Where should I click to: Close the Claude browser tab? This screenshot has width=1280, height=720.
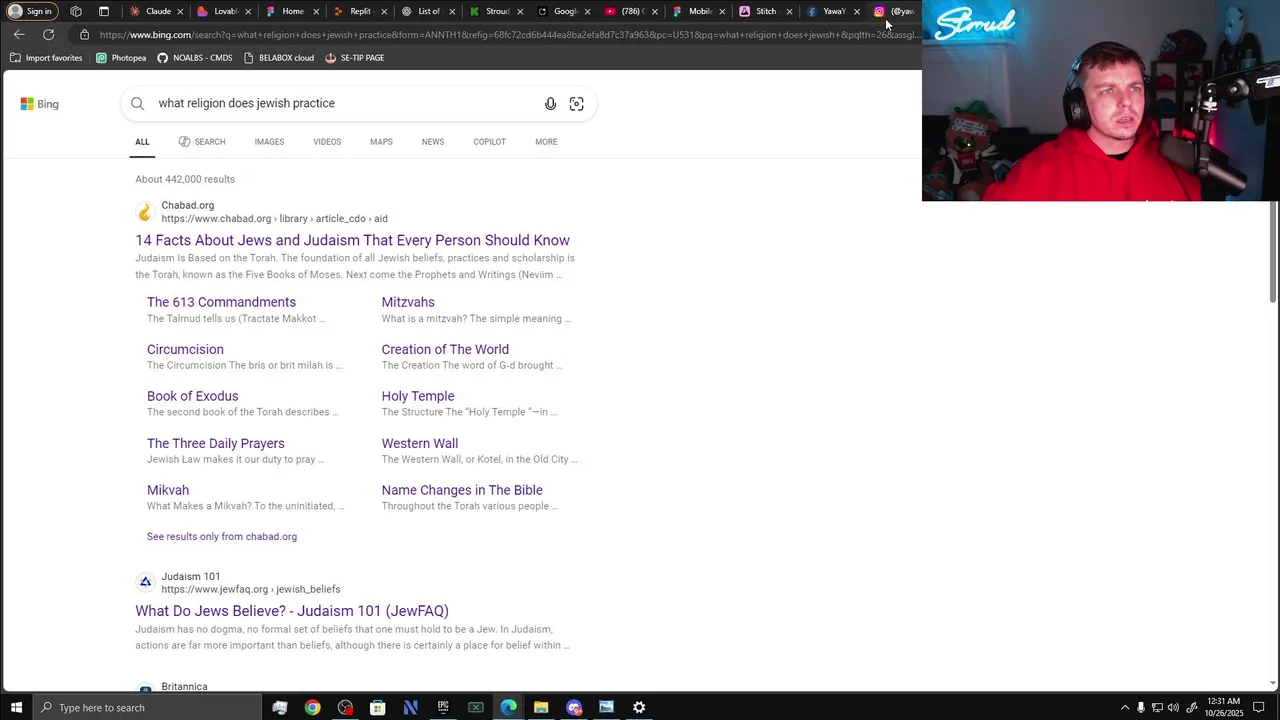click(x=180, y=12)
